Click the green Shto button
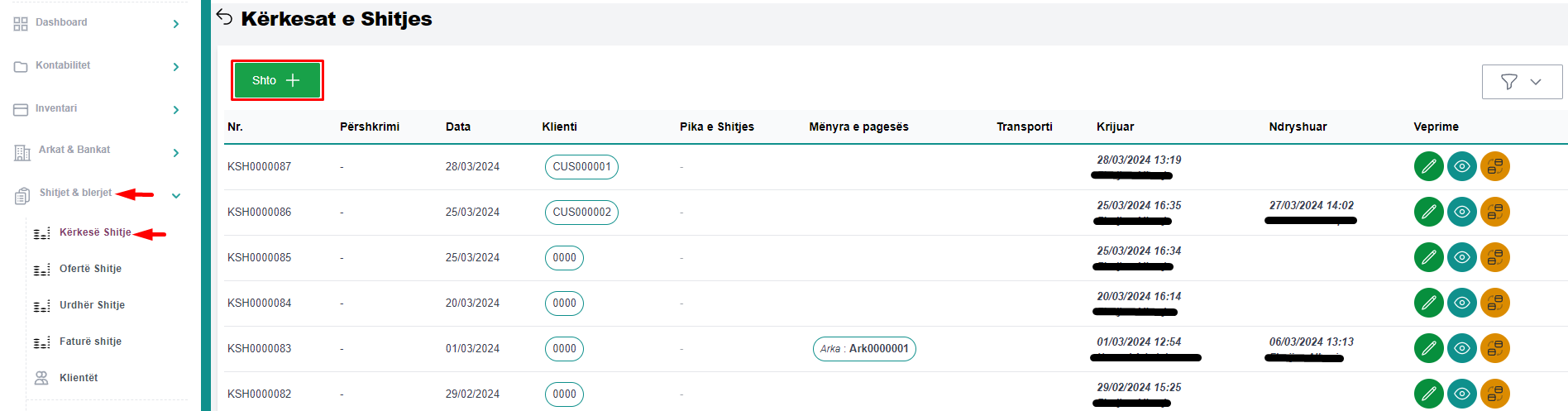1568x411 pixels. click(x=276, y=80)
